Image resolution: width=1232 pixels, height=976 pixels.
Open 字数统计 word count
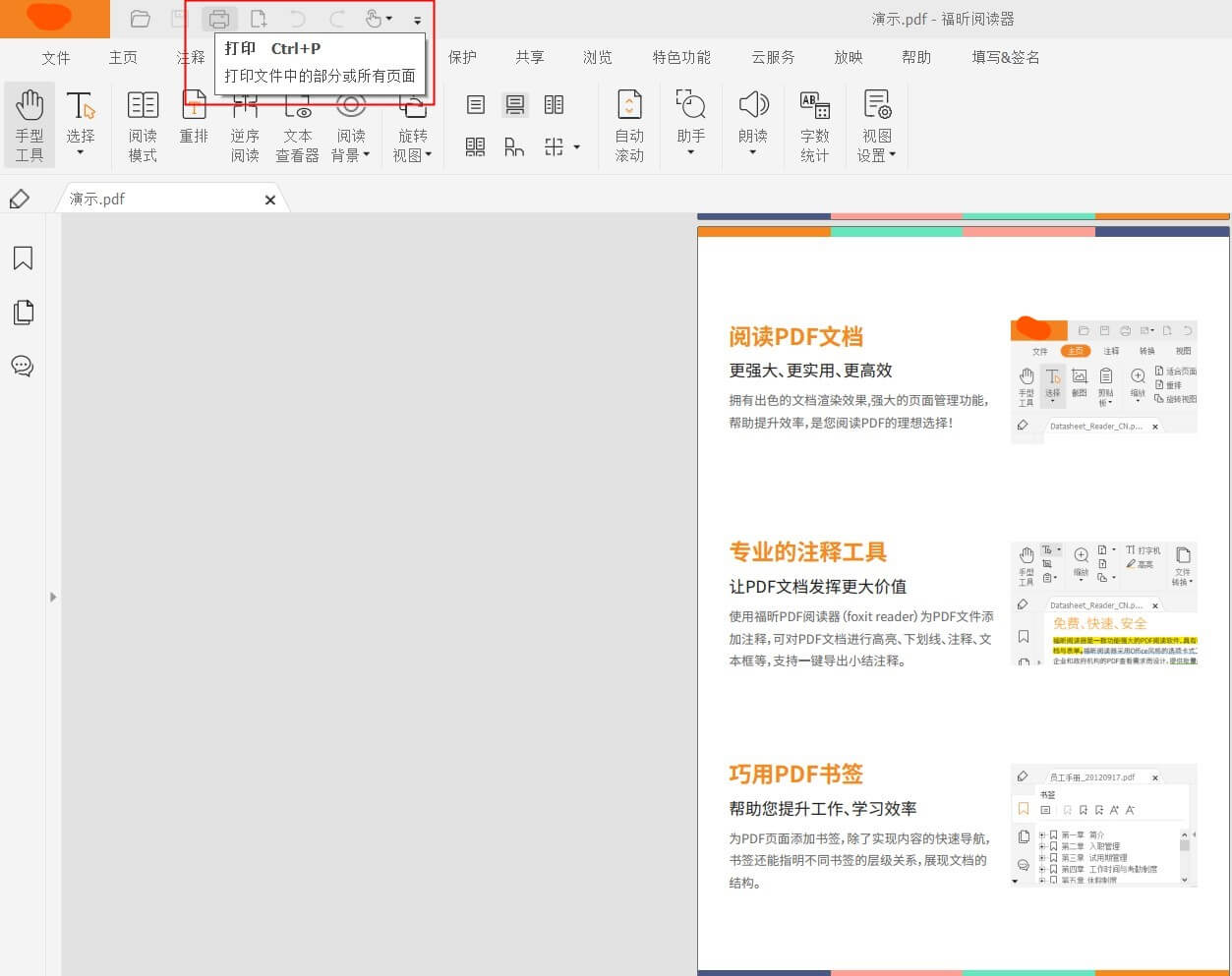[814, 126]
